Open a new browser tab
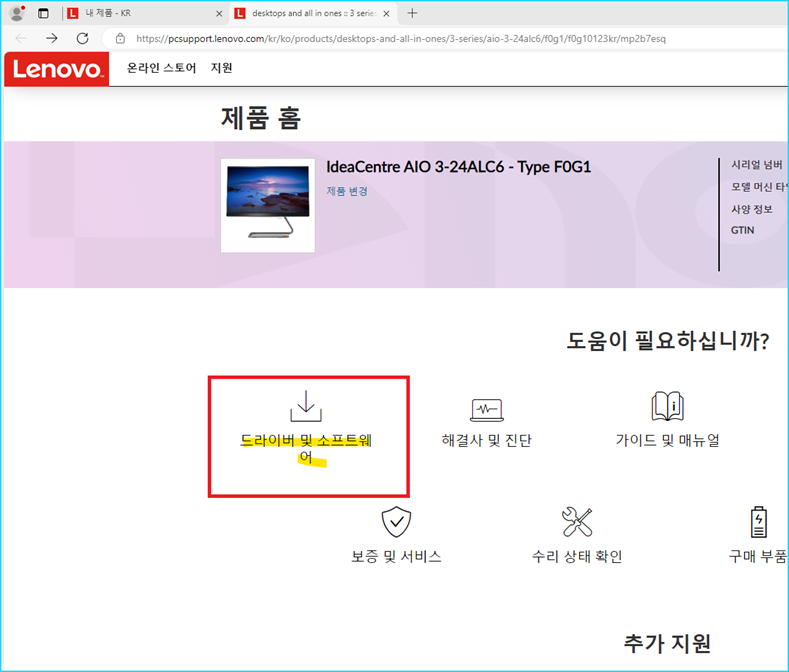The height and width of the screenshot is (672, 789). coord(412,13)
